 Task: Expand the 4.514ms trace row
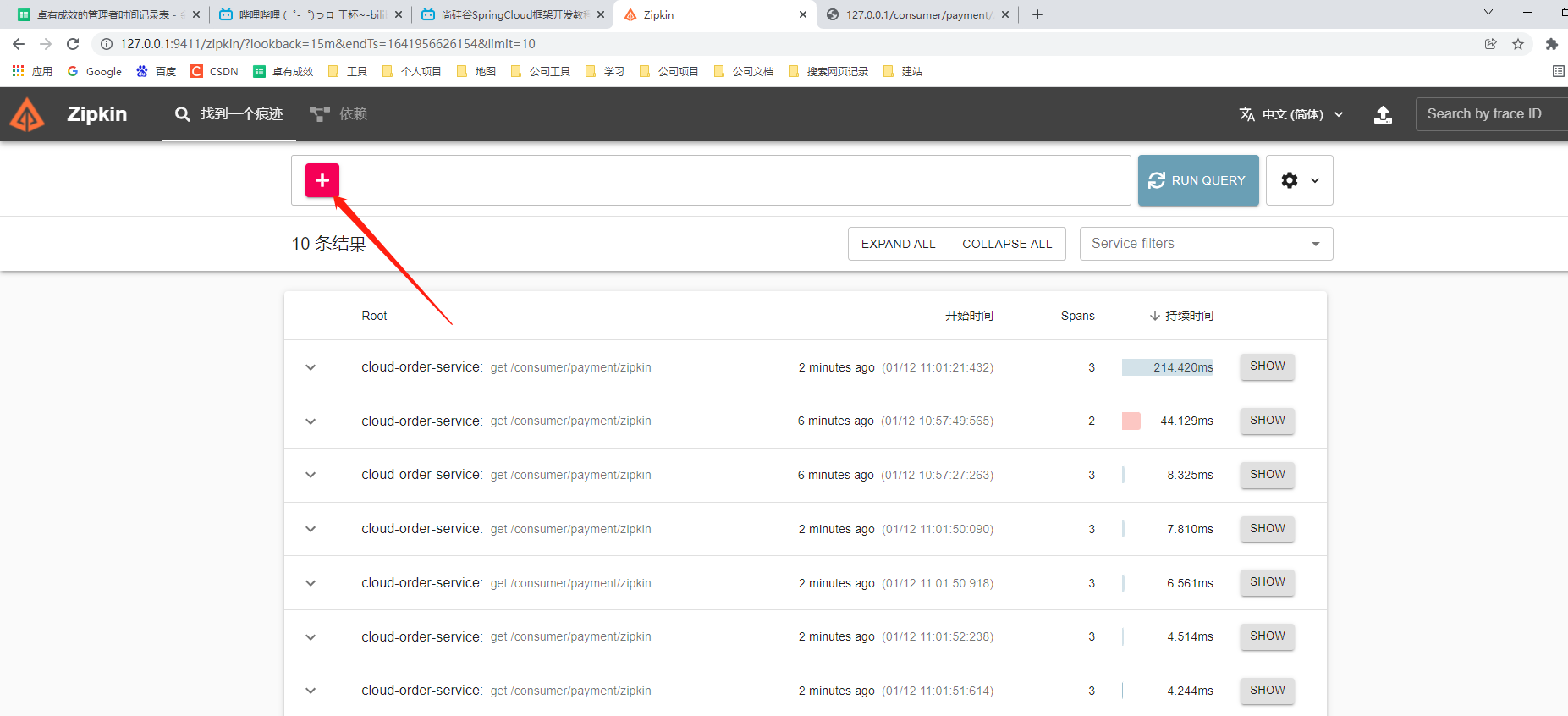click(x=311, y=637)
